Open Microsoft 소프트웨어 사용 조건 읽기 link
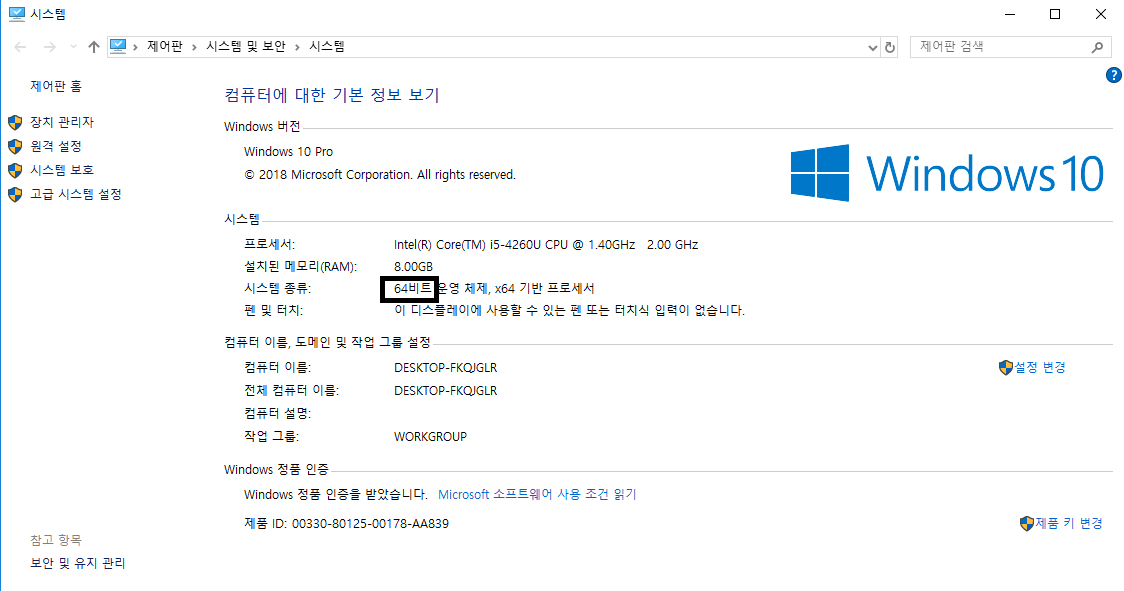The width and height of the screenshot is (1124, 591). (x=537, y=494)
